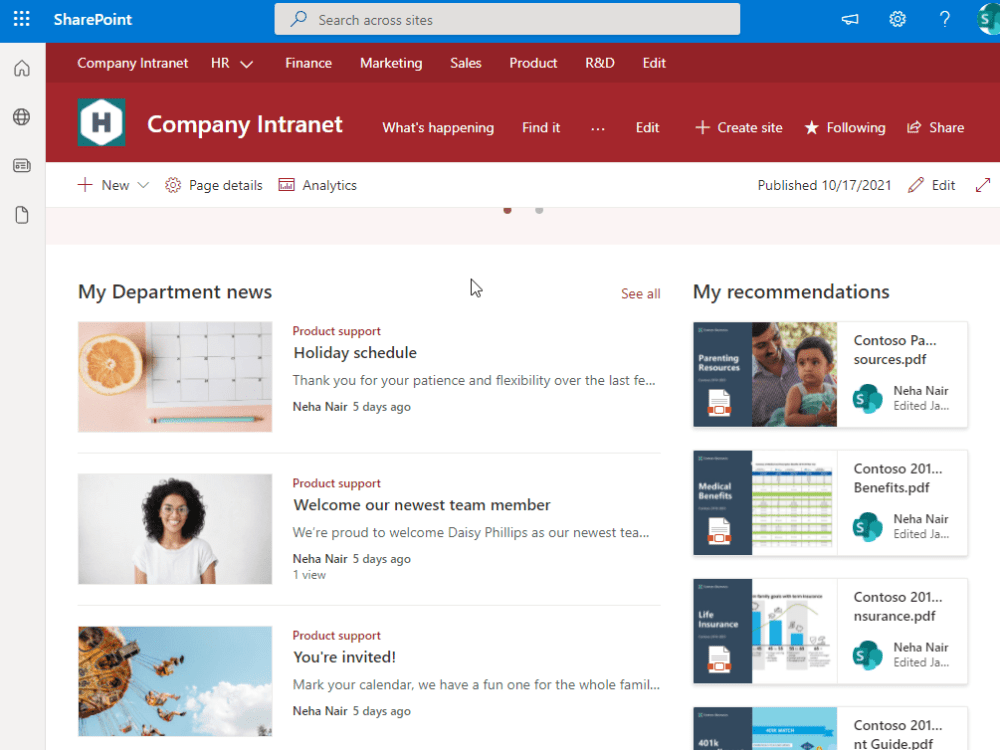
Task: Click the Company Intranet hexagon logo
Action: [x=101, y=122]
